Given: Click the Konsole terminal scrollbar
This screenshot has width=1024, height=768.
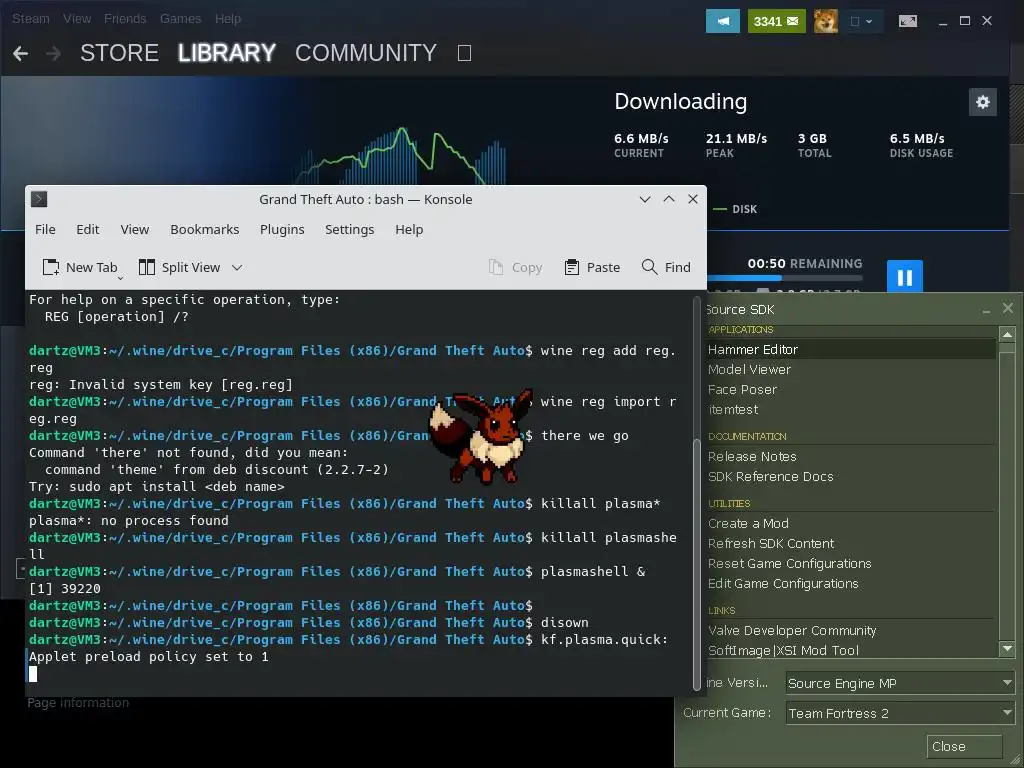Looking at the screenshot, I should pyautogui.click(x=697, y=563).
